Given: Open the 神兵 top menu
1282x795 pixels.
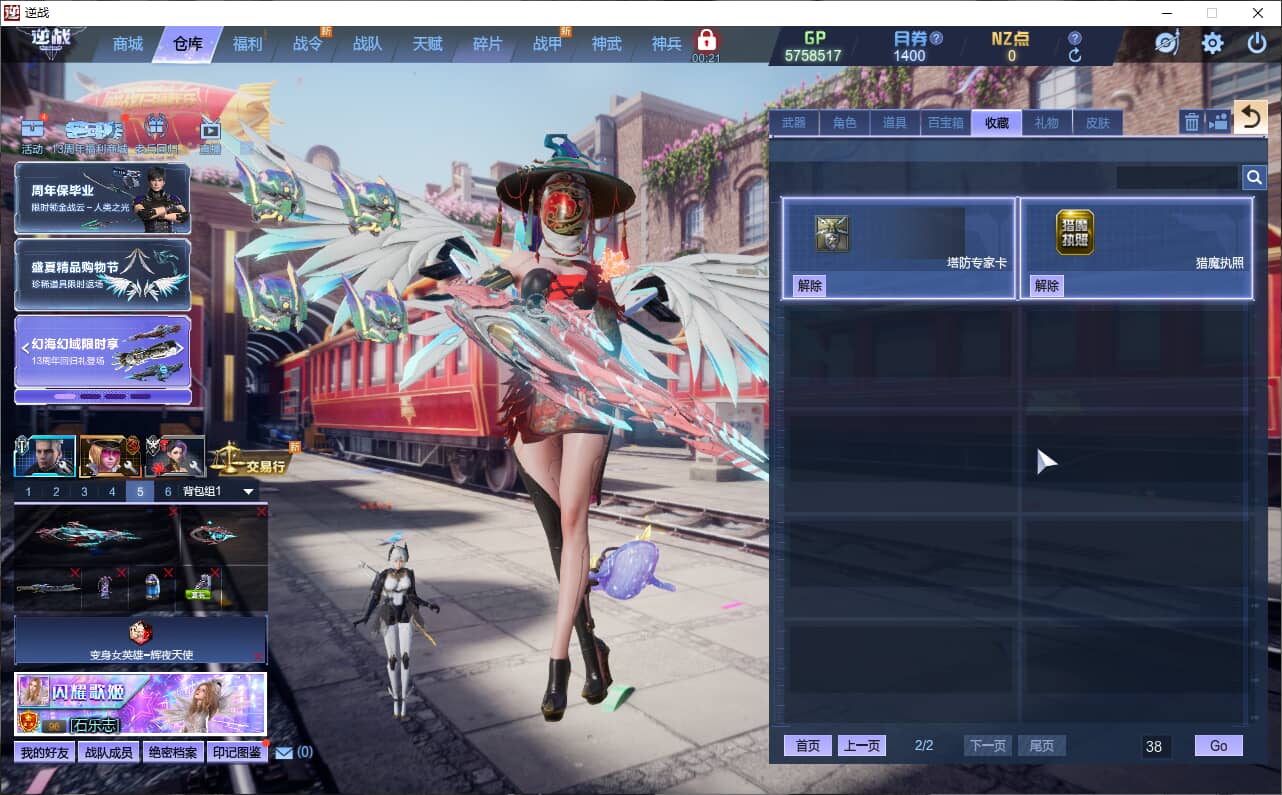Looking at the screenshot, I should (667, 44).
